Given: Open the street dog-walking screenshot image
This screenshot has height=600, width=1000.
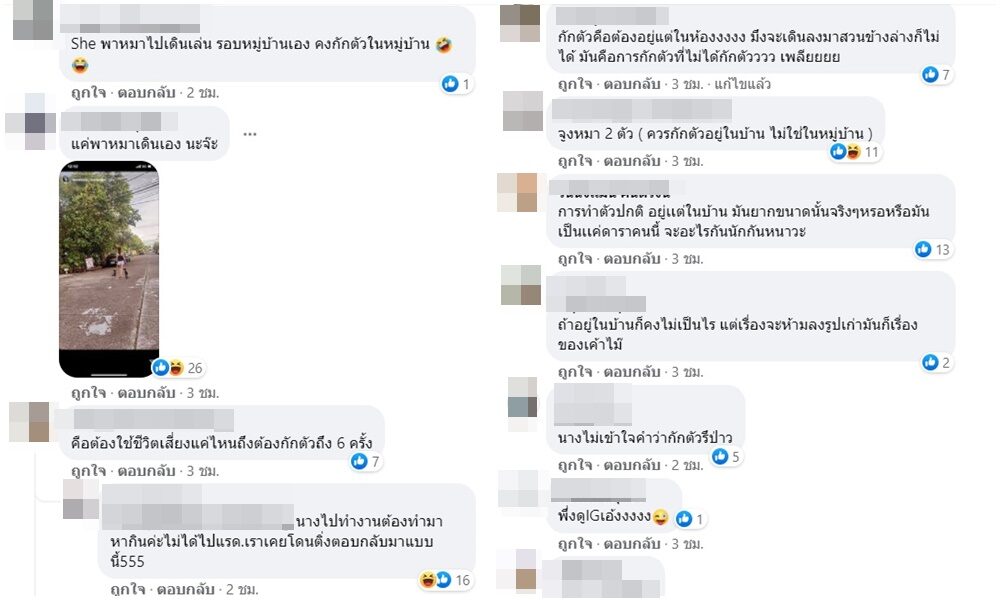Looking at the screenshot, I should 109,268.
